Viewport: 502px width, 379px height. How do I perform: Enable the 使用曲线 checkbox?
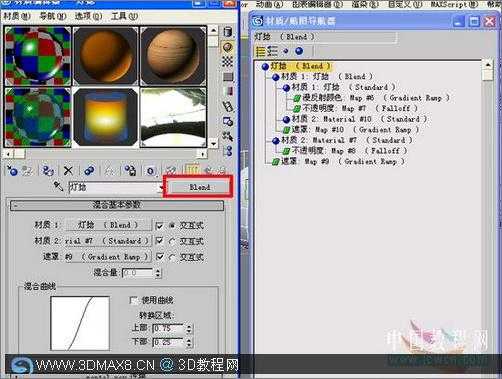tap(134, 300)
